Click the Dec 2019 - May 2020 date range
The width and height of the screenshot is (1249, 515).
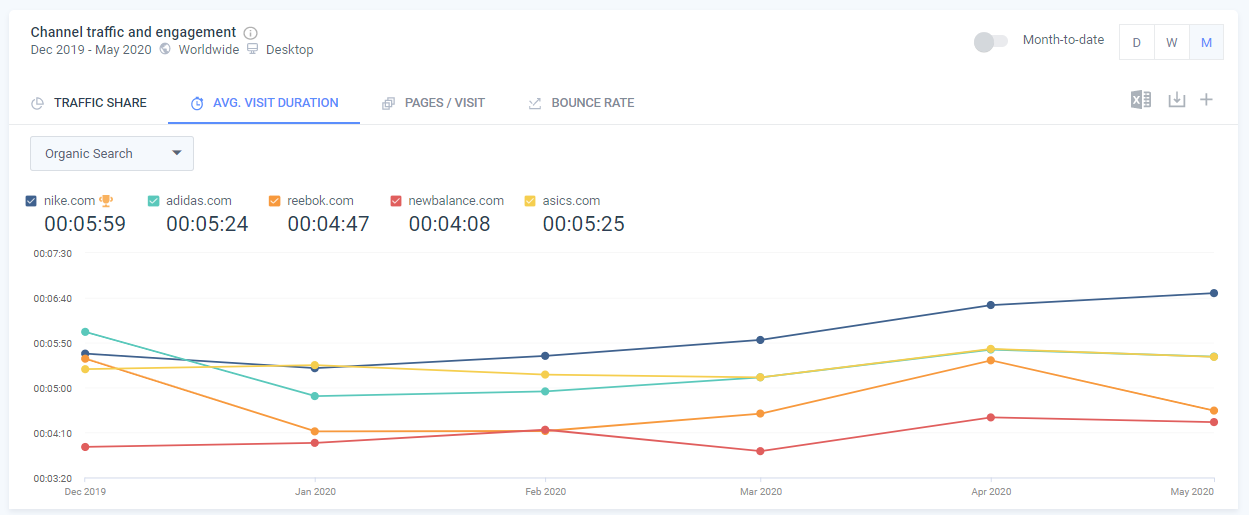tap(91, 49)
